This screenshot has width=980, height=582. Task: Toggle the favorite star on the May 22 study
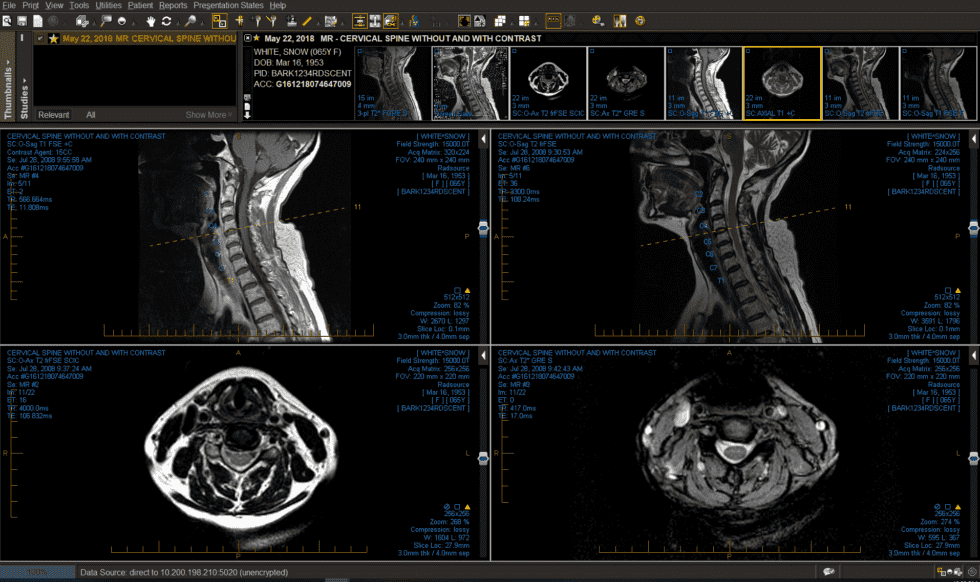(53, 38)
